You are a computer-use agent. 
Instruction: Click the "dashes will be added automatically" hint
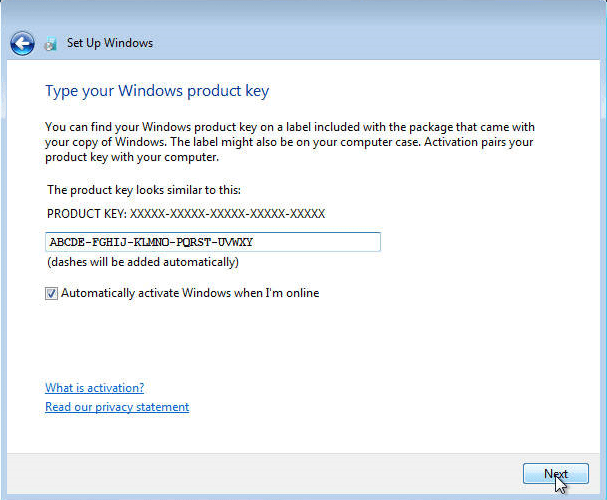click(x=142, y=262)
